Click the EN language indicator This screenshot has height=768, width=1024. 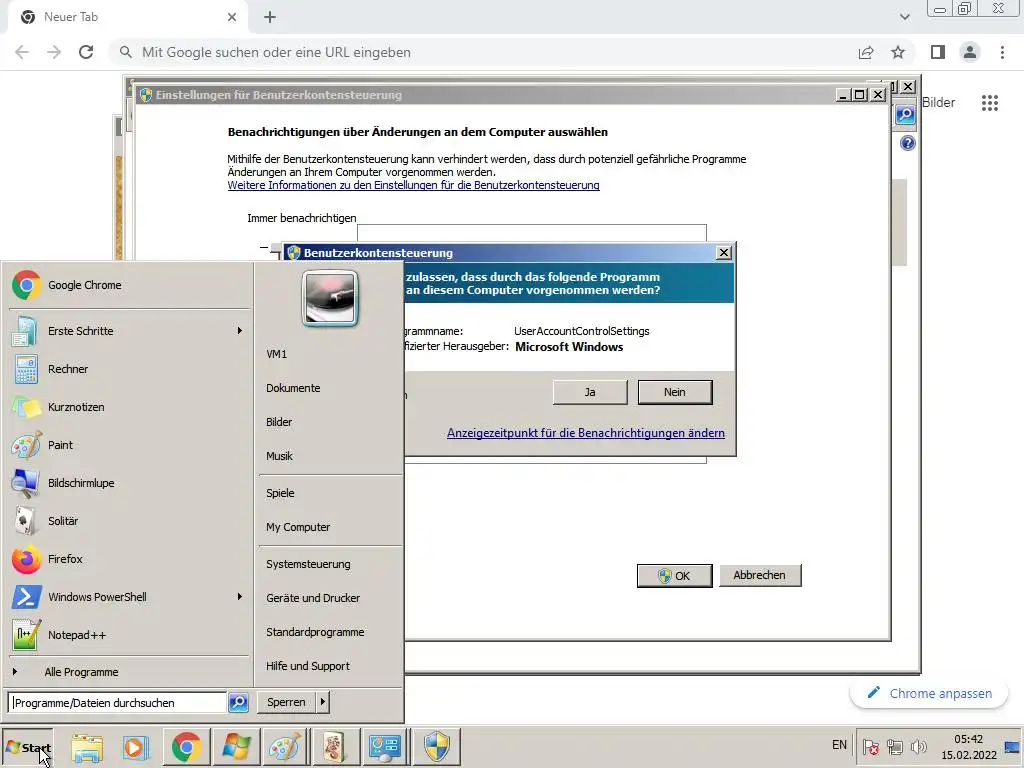point(839,744)
